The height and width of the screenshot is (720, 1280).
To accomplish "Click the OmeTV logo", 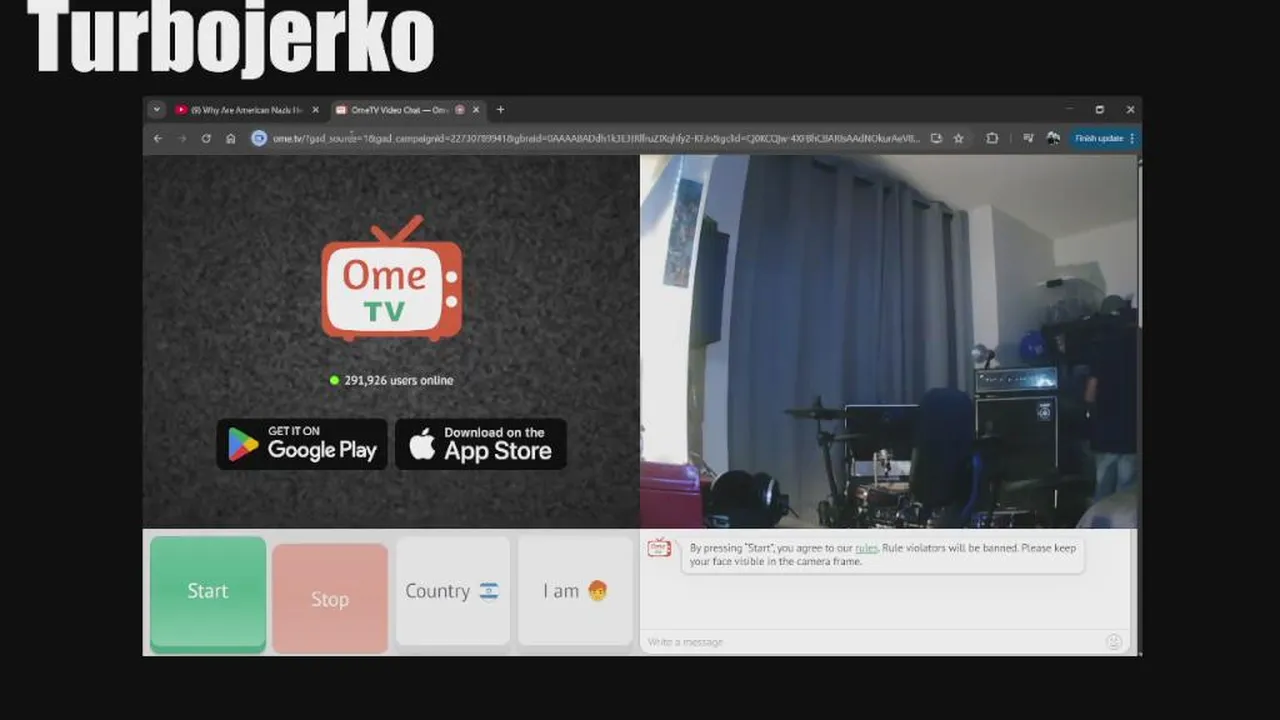I will [x=392, y=278].
